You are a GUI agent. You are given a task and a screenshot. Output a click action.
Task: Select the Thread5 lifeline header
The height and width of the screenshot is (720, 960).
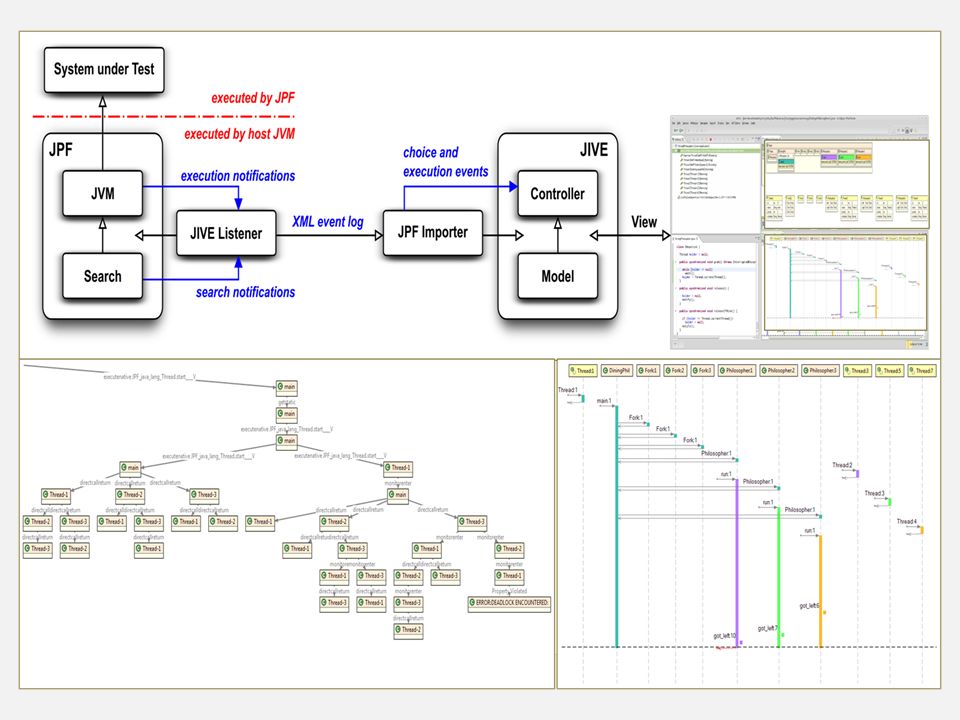[x=890, y=370]
